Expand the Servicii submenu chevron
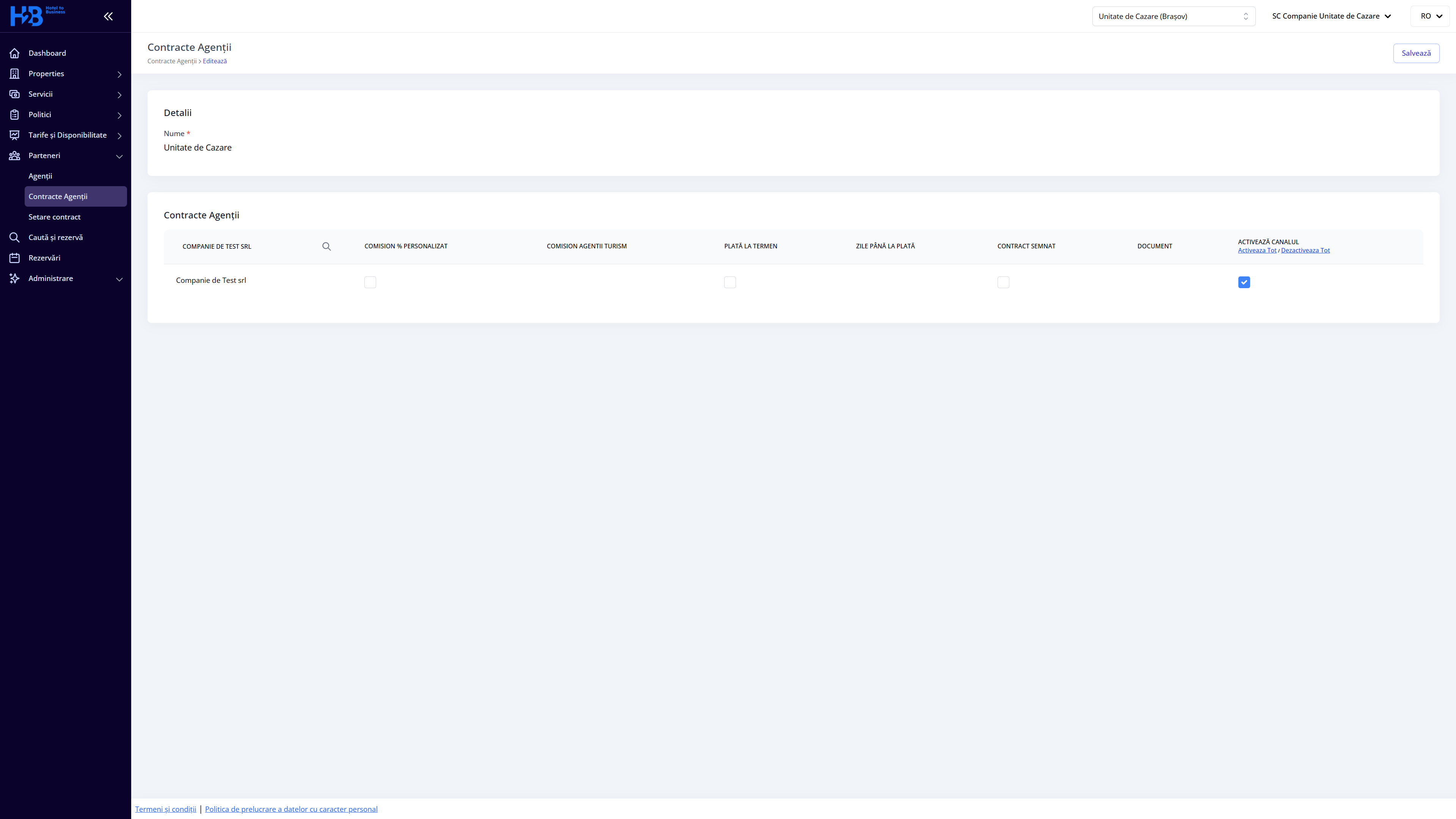This screenshot has height=819, width=1456. click(119, 95)
